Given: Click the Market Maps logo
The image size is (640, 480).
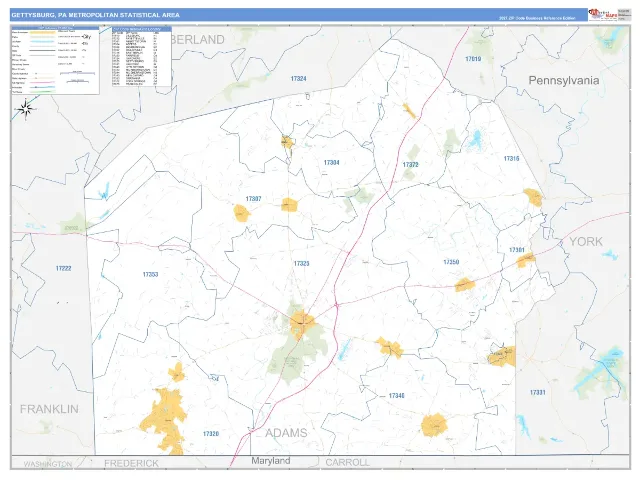Looking at the screenshot, I should [603, 14].
